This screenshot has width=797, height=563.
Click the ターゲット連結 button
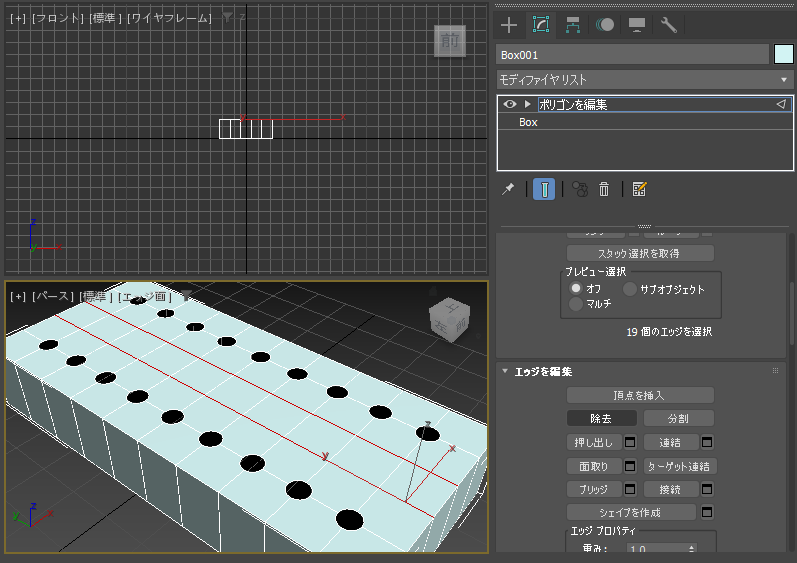point(680,466)
